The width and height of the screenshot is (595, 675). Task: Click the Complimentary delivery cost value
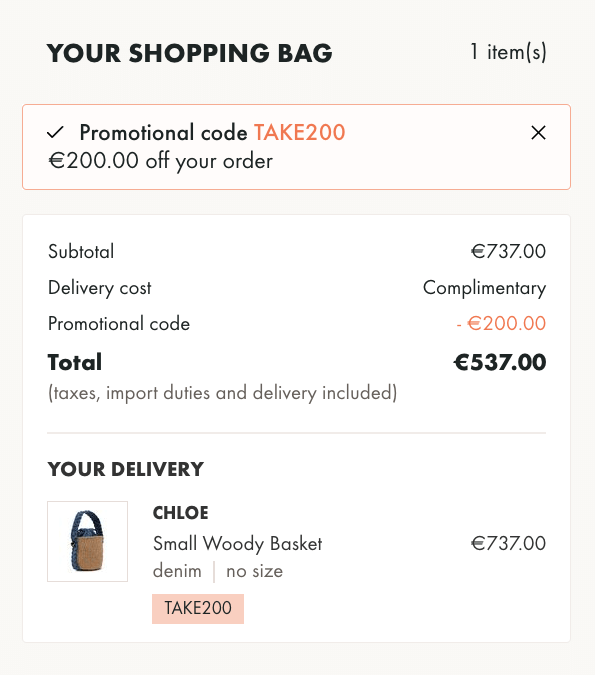(484, 288)
